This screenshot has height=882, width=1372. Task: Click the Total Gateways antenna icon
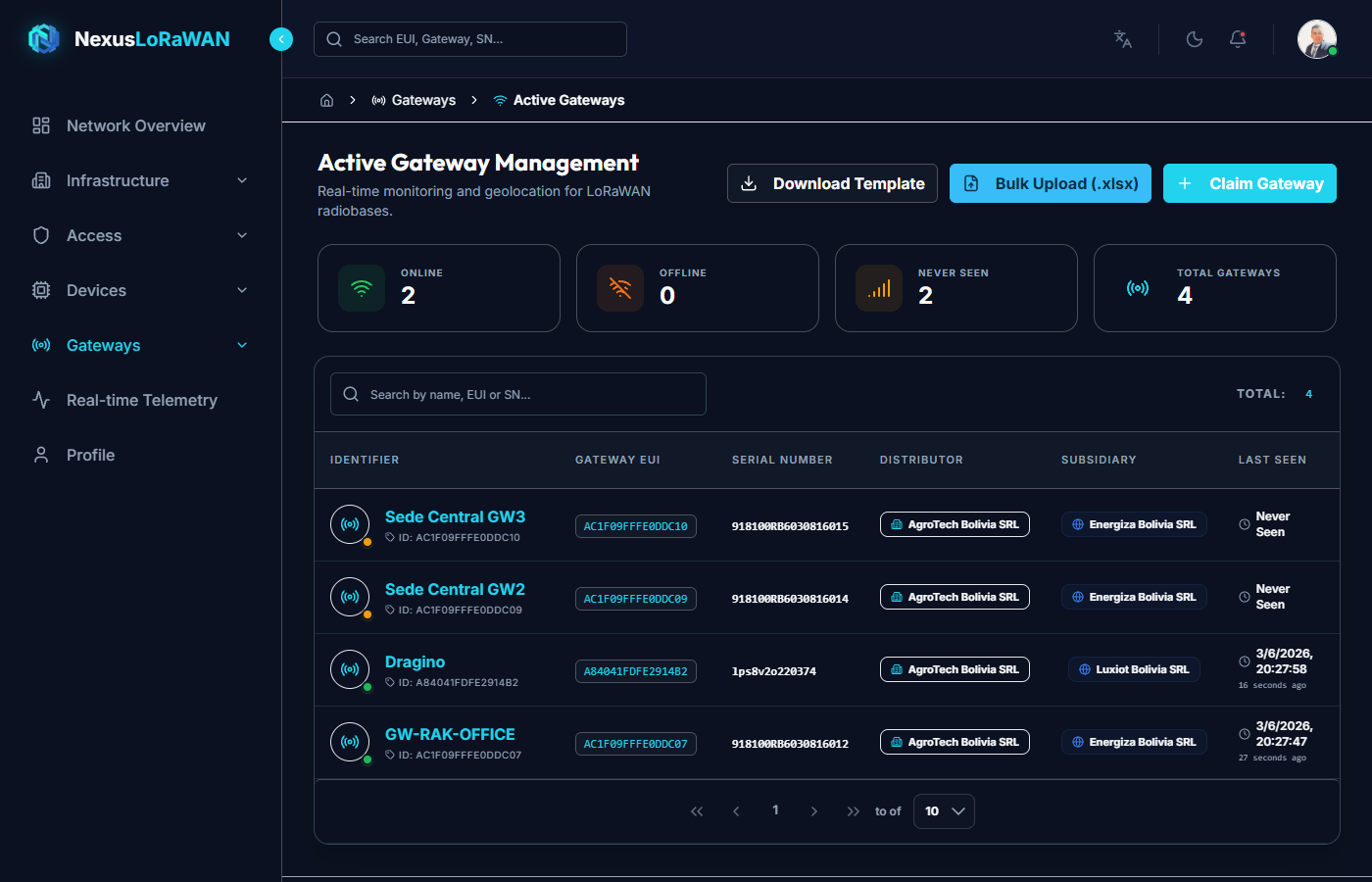pos(1138,288)
